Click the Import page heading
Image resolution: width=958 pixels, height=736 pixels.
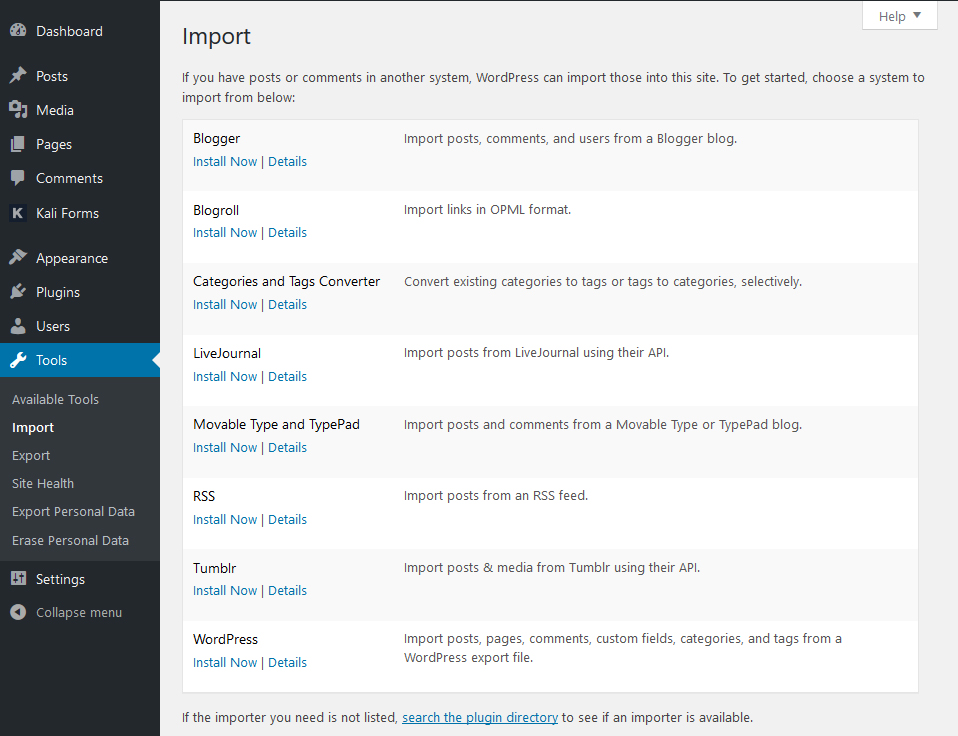[x=216, y=37]
